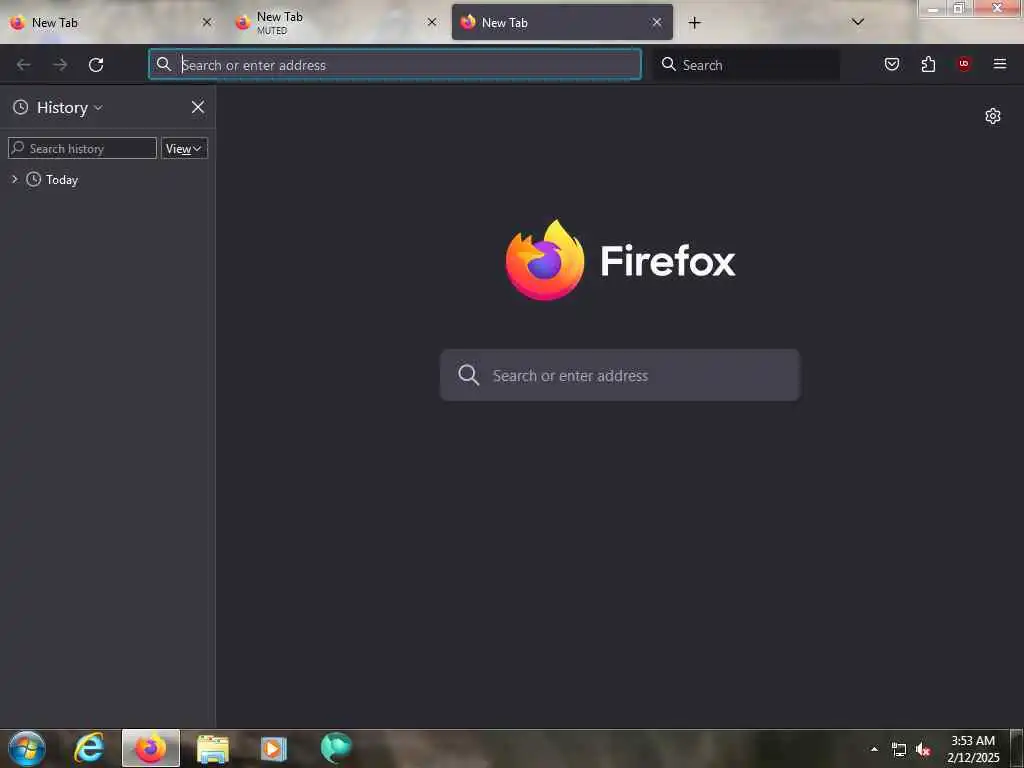Screen dimensions: 1024x768
Task: Open the network tray icon
Action: (899, 750)
